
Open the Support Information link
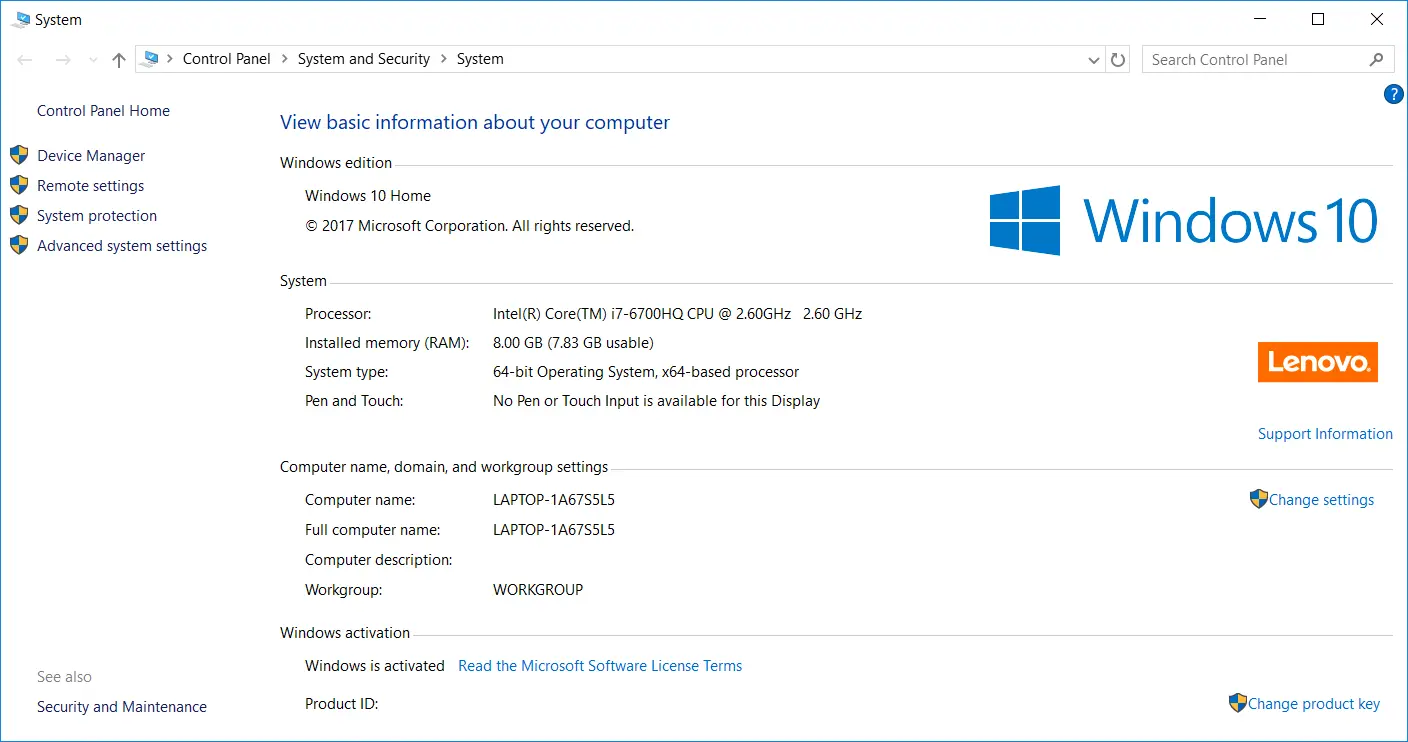(x=1324, y=434)
